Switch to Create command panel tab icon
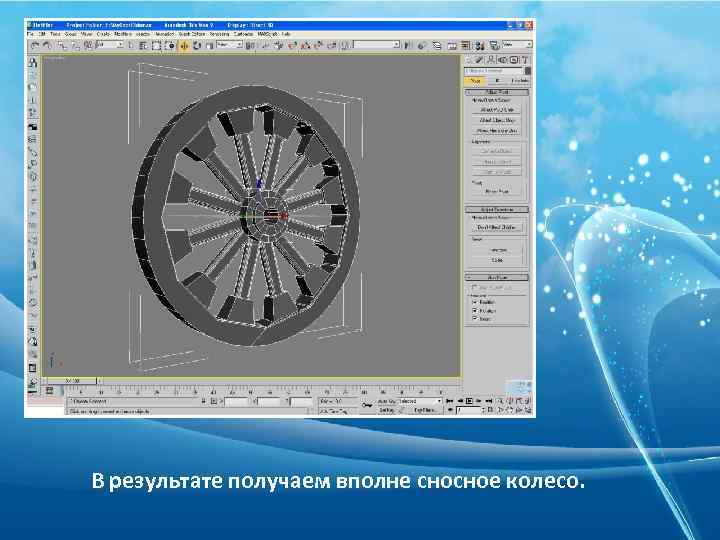The image size is (720, 540). tap(469, 60)
